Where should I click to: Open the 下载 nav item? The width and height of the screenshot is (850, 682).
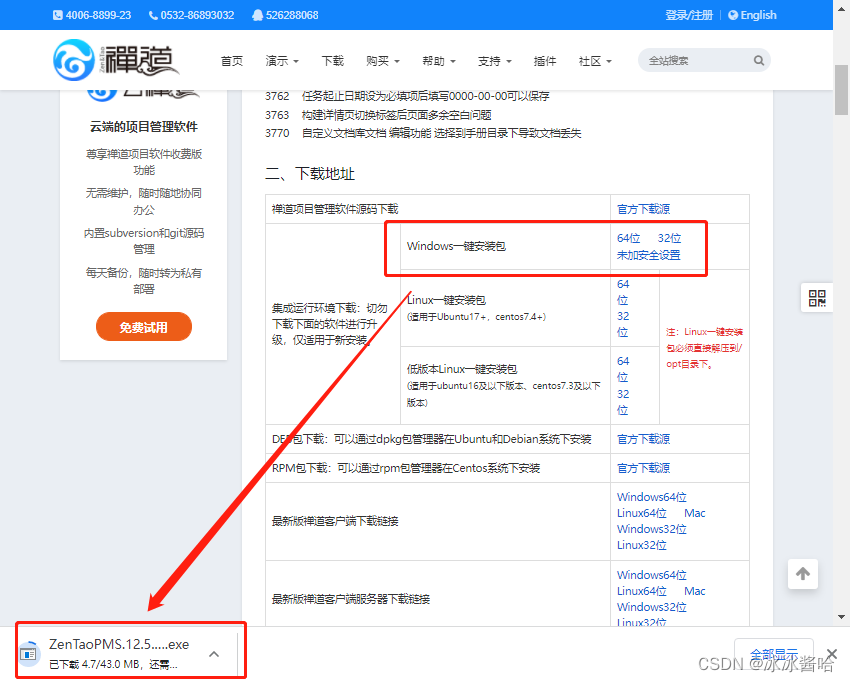(x=332, y=61)
